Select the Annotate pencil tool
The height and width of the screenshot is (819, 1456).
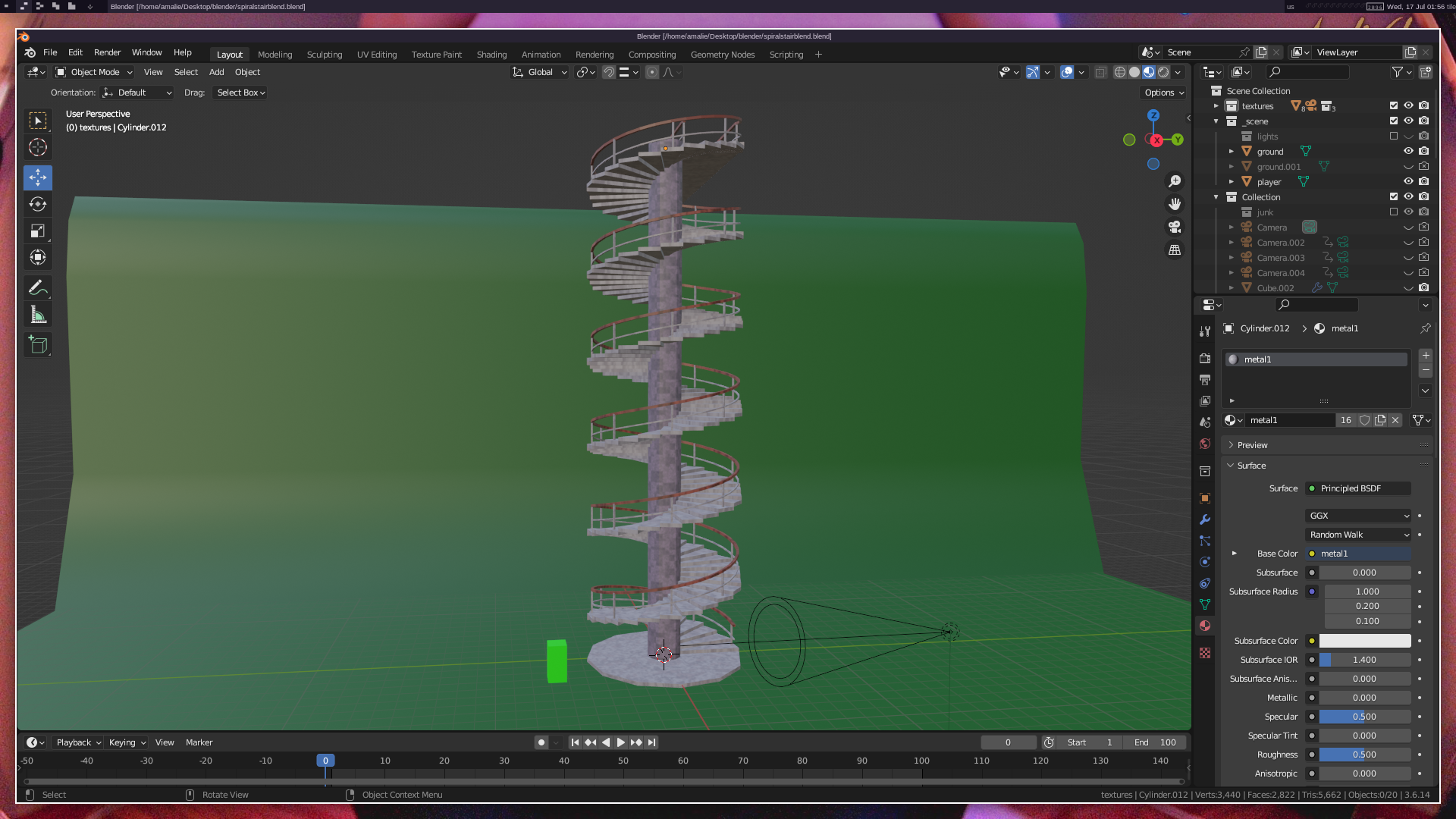[x=38, y=287]
